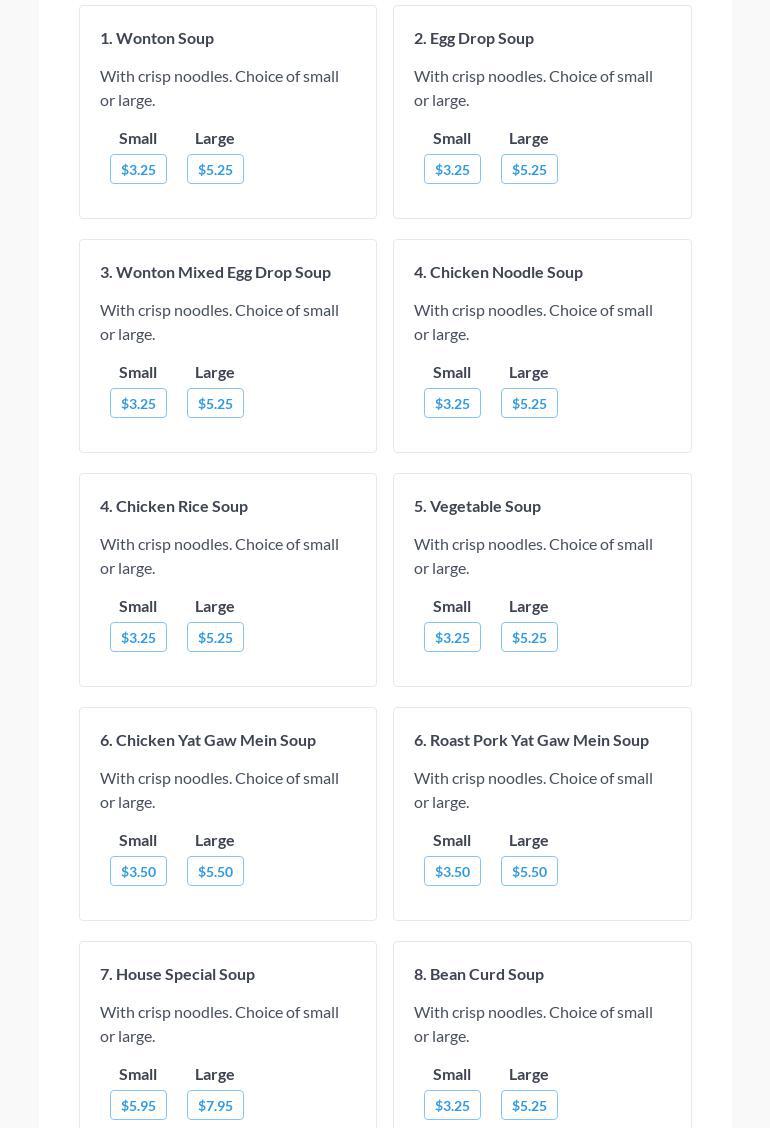Pick Small $3.50 Roast Pork Yat Gaw Mein
The height and width of the screenshot is (1128, 770).
(452, 871)
